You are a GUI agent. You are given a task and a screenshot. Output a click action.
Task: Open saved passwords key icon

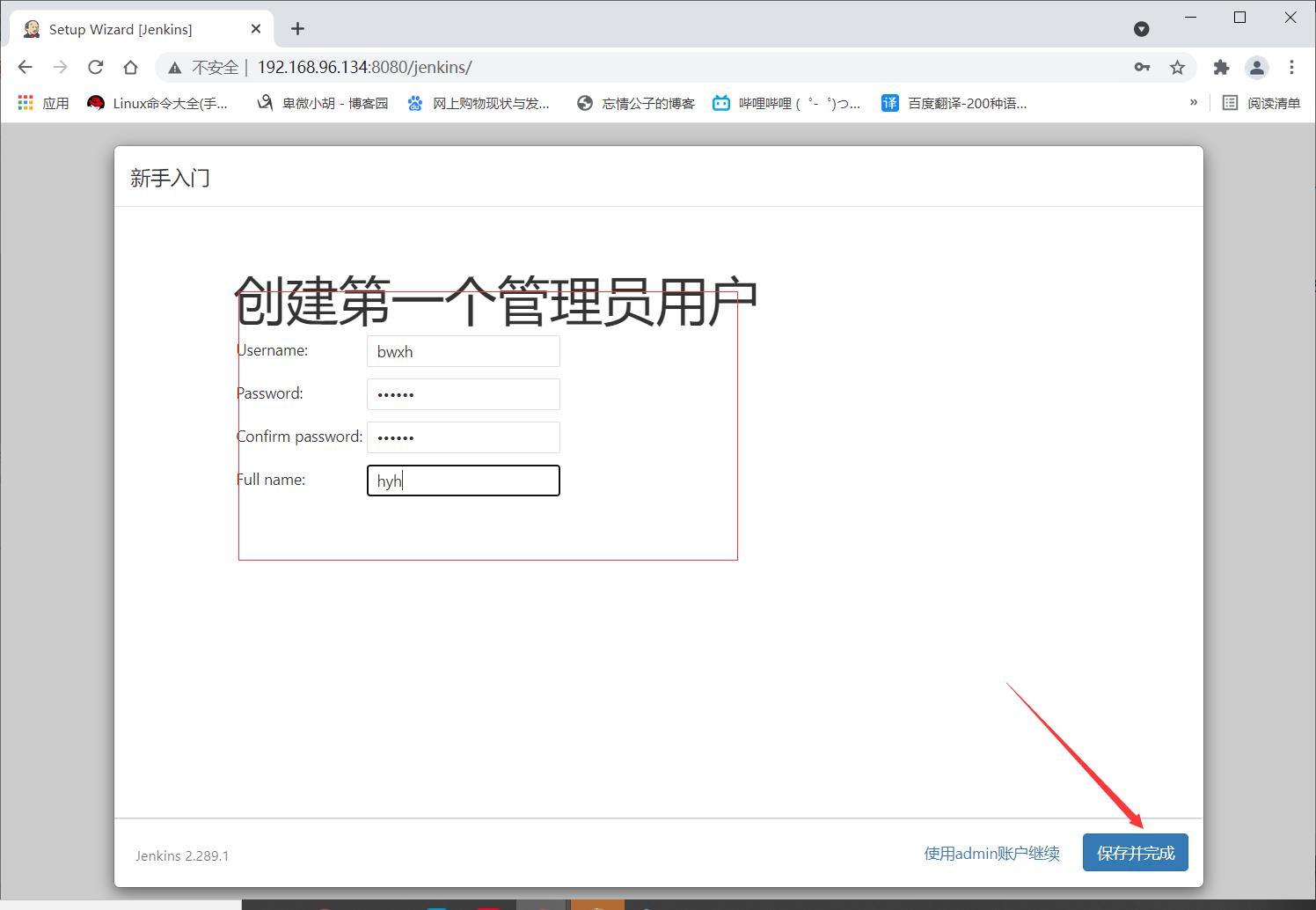(1142, 67)
